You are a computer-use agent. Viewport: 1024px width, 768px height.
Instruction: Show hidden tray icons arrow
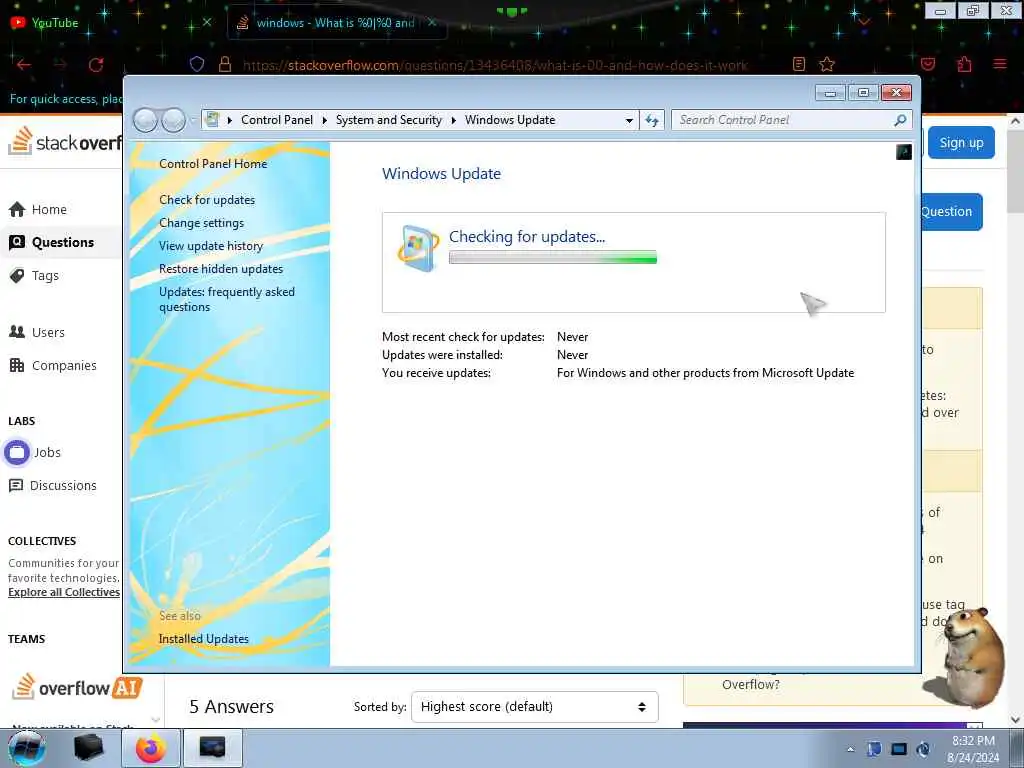850,750
